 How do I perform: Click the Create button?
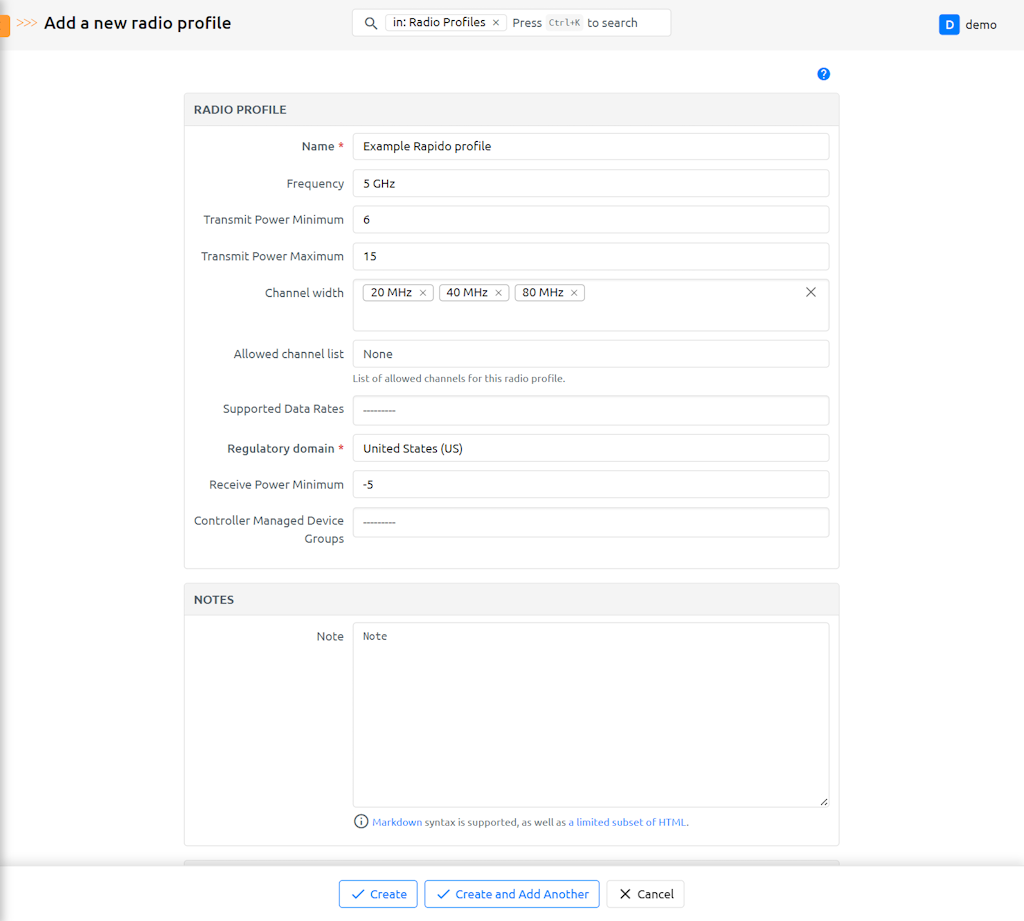[378, 894]
